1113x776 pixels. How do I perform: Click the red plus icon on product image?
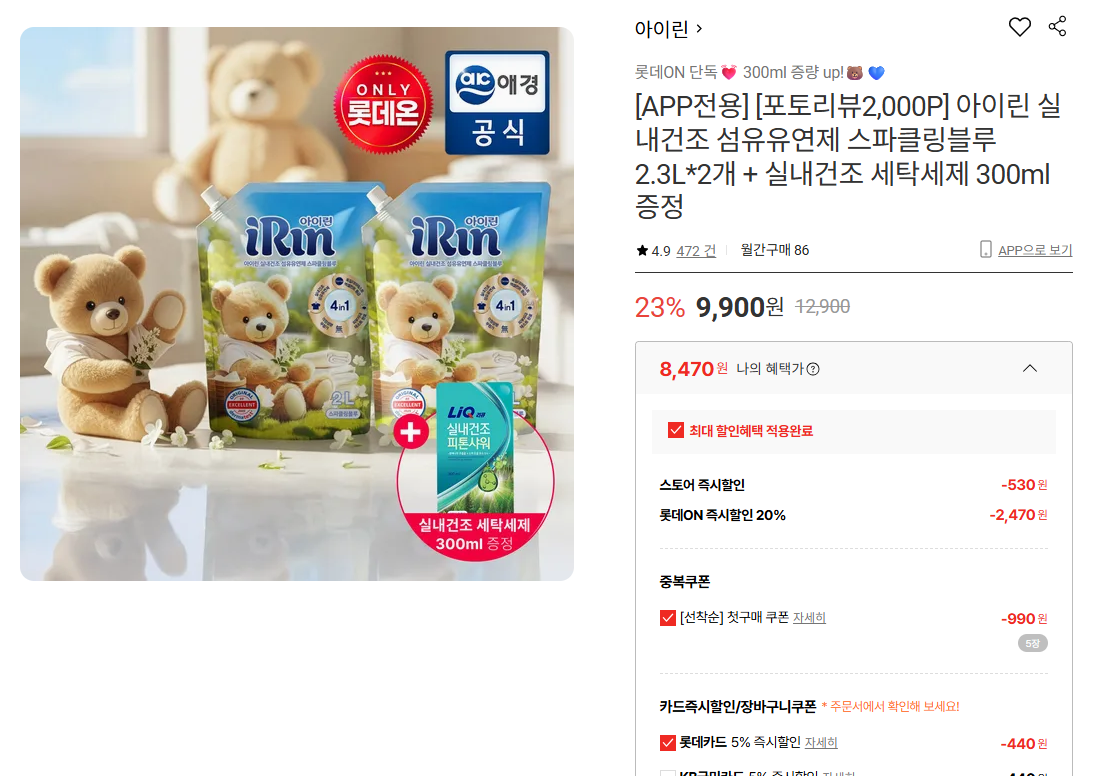click(x=410, y=432)
